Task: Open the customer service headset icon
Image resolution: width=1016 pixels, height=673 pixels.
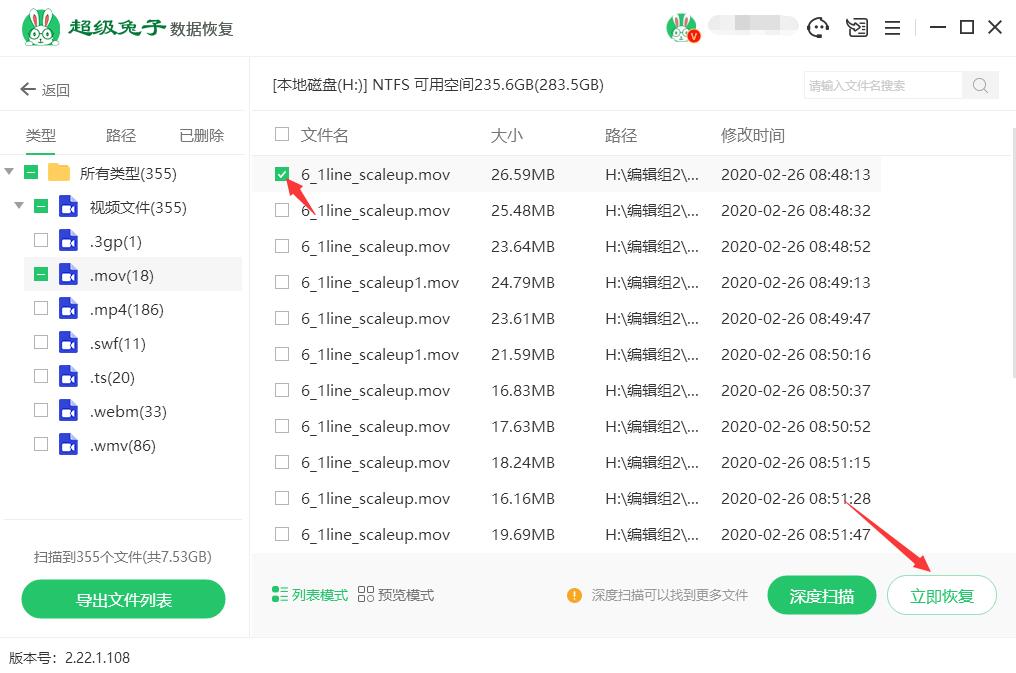Action: pos(818,27)
